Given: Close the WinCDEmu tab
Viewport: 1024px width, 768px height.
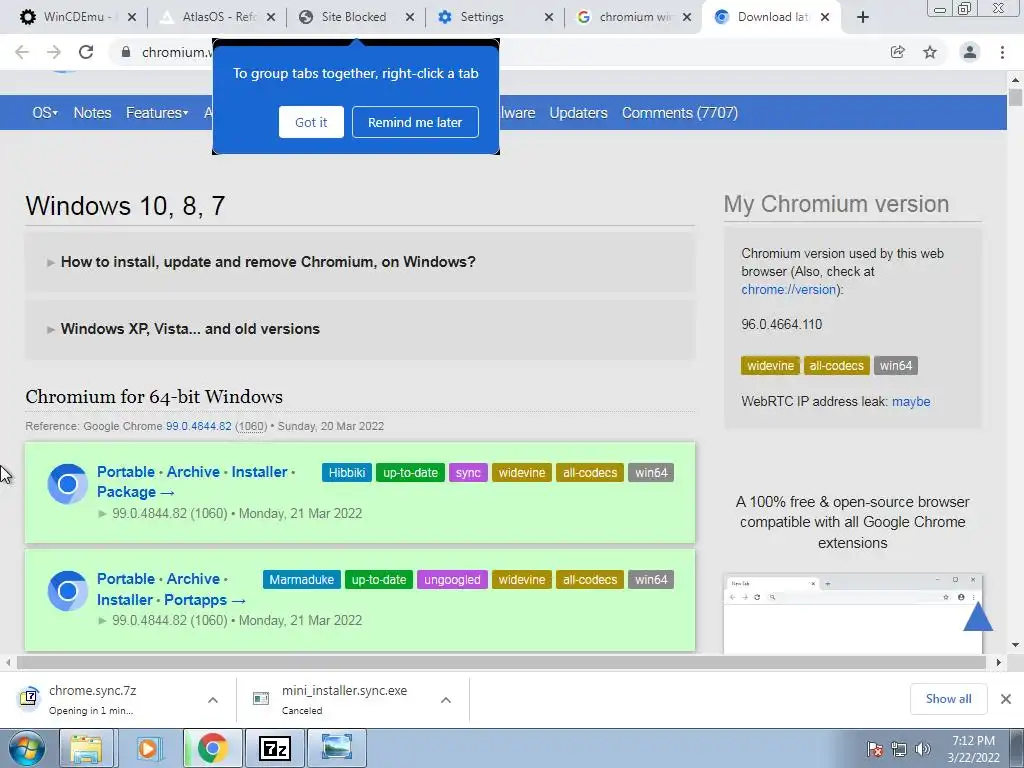Looking at the screenshot, I should [x=132, y=17].
